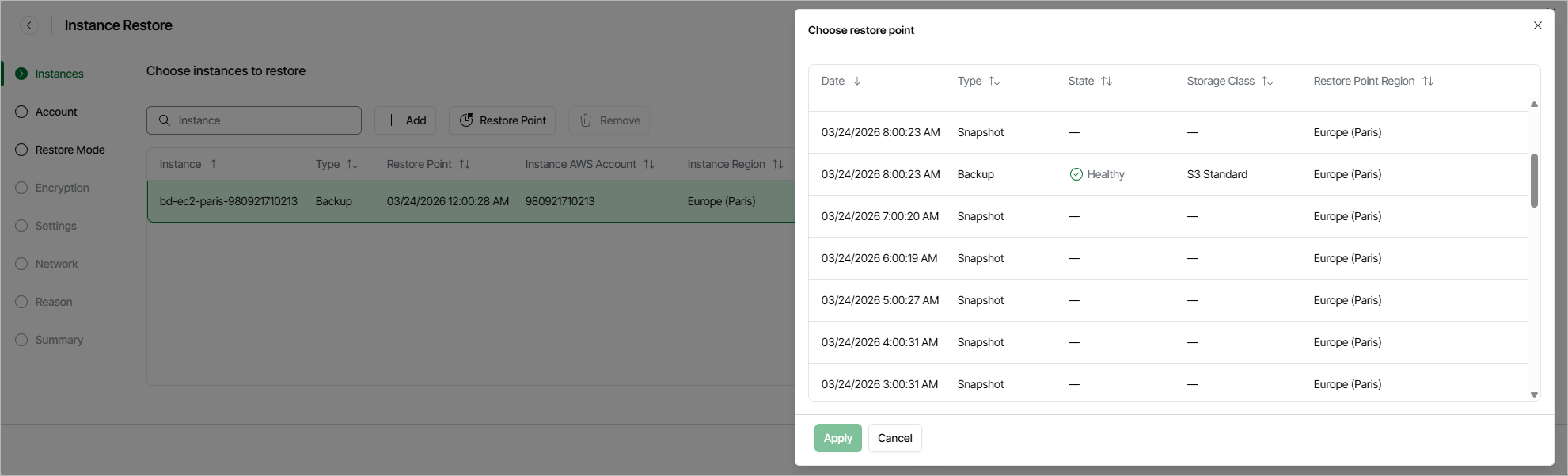Go to the Restore Mode step
The height and width of the screenshot is (476, 1568).
(70, 150)
